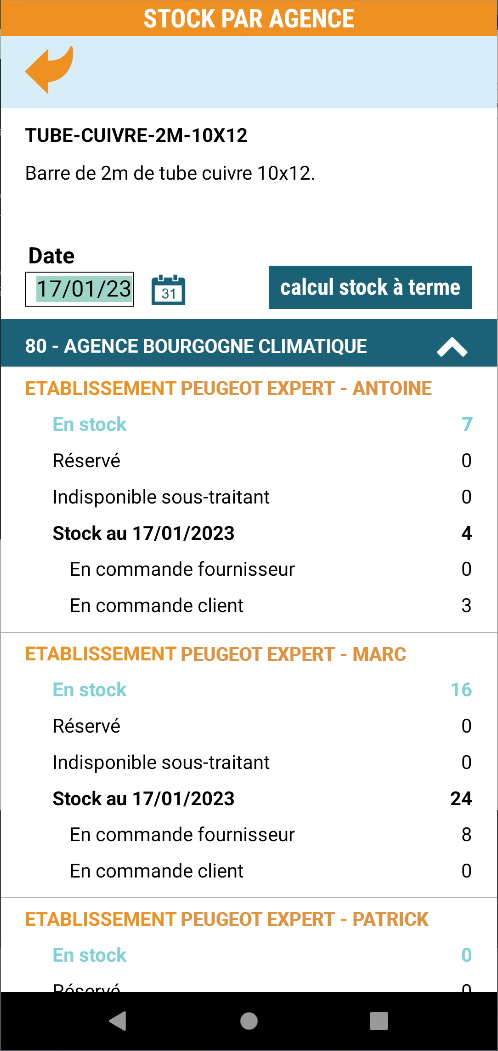Collapse the Agence Bourgogne Climatique section chevron

452,347
